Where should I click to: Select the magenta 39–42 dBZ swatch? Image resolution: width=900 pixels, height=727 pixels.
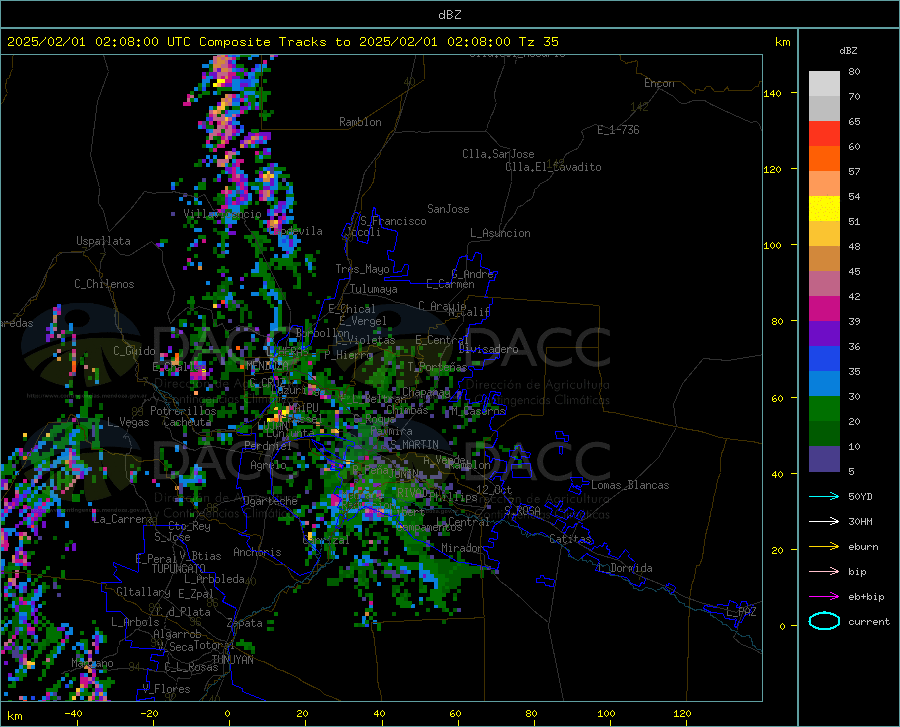point(824,309)
